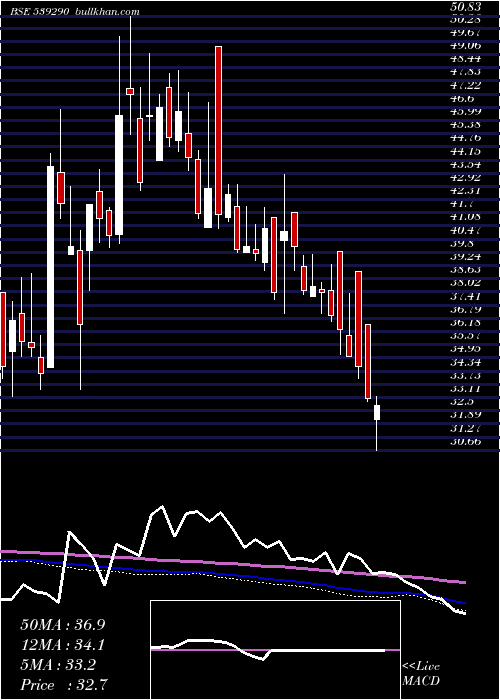500x700 pixels.
Task: Click the 33.11 price axis label
Action: pos(465,388)
